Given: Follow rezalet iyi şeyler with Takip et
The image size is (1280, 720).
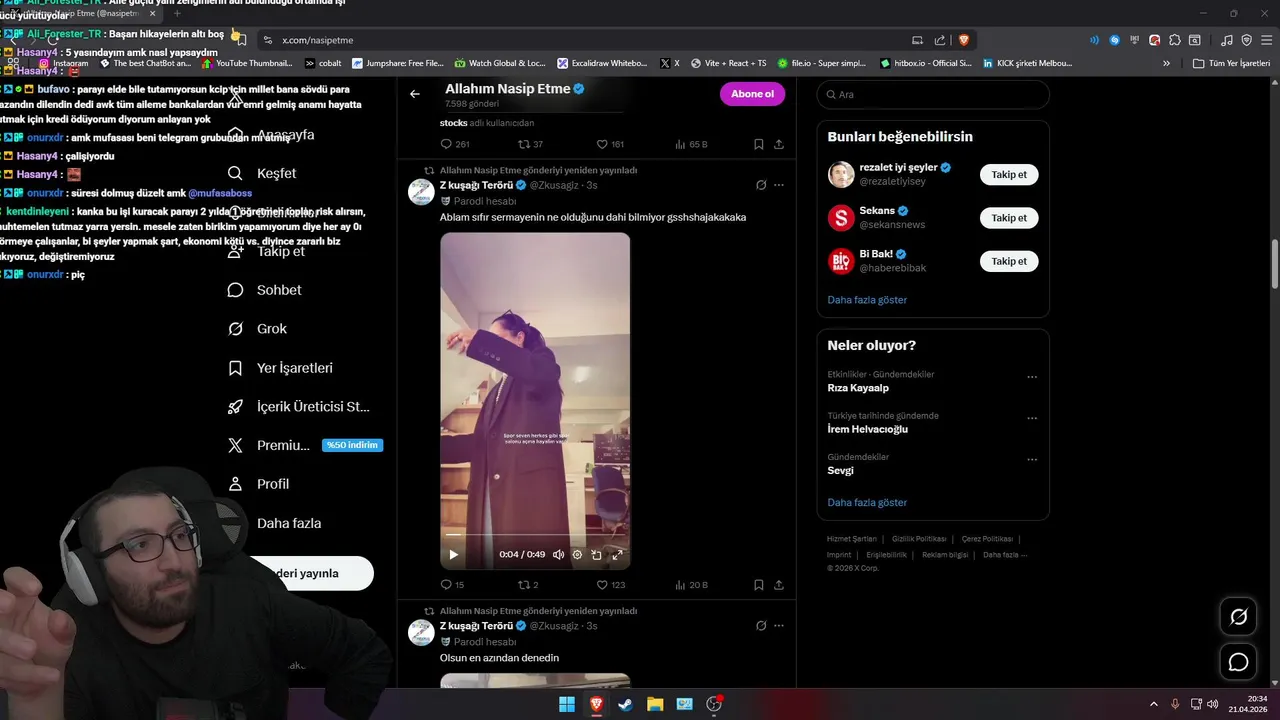Looking at the screenshot, I should coord(1009,174).
